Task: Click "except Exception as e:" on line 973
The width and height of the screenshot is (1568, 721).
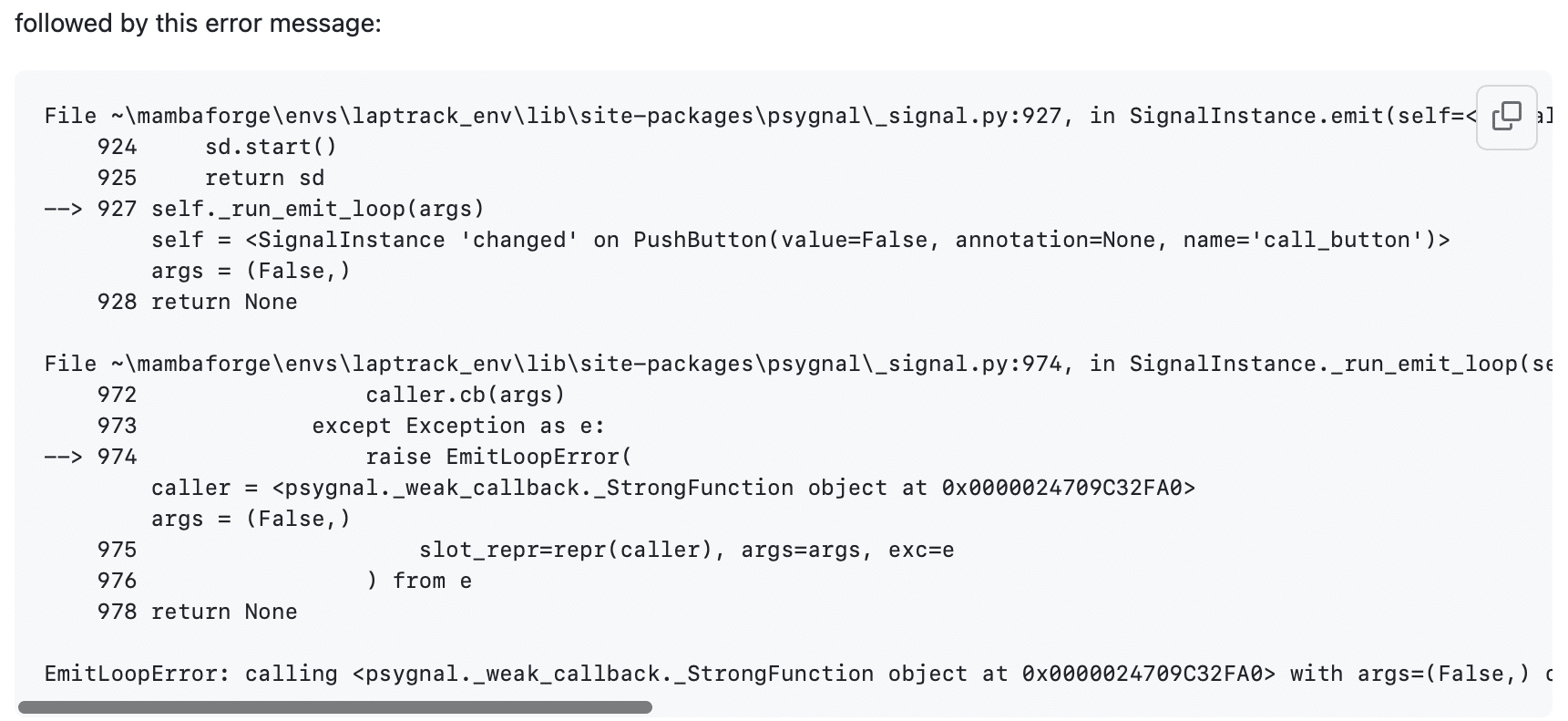Action: coord(458,426)
